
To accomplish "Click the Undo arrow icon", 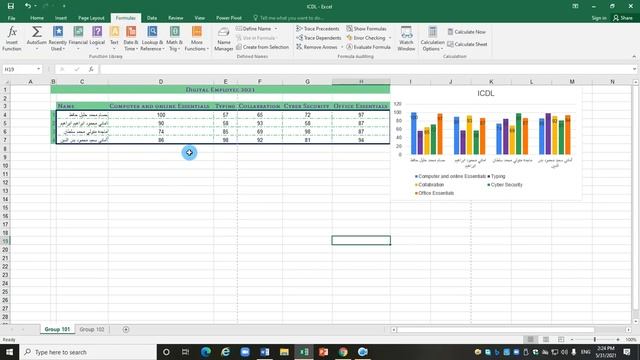I will click(x=27, y=6).
